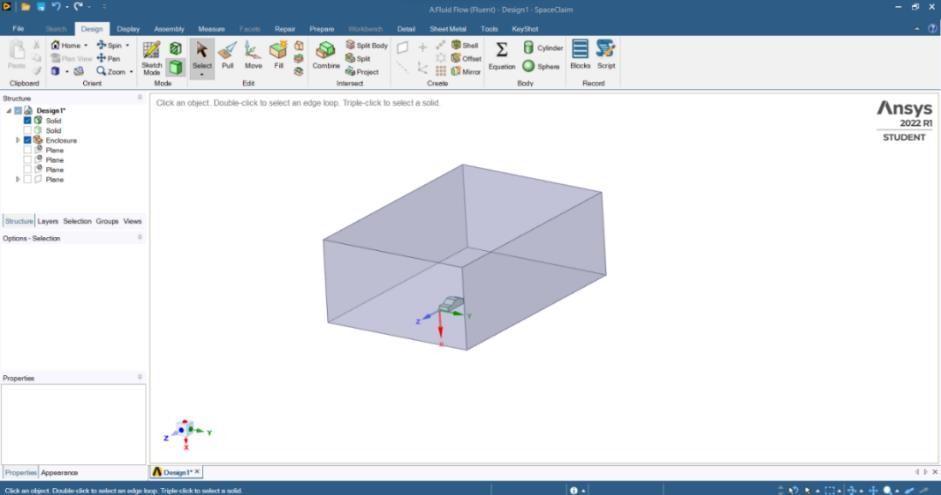Viewport: 941px width, 495px height.
Task: Check the first Plane visibility box
Action: pos(27,150)
